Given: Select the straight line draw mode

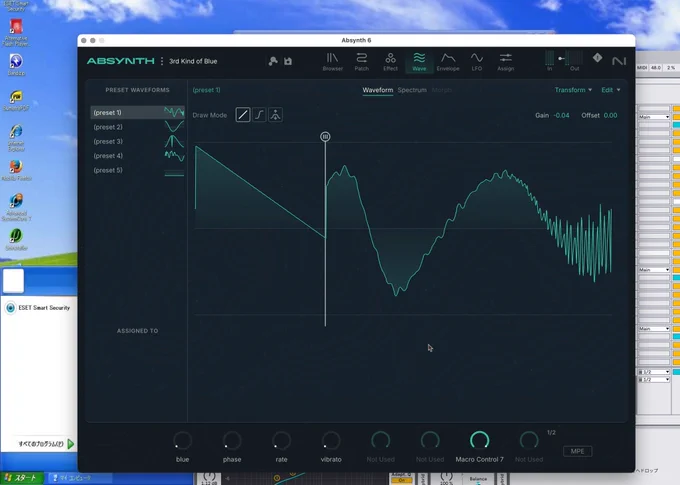Looking at the screenshot, I should (243, 115).
